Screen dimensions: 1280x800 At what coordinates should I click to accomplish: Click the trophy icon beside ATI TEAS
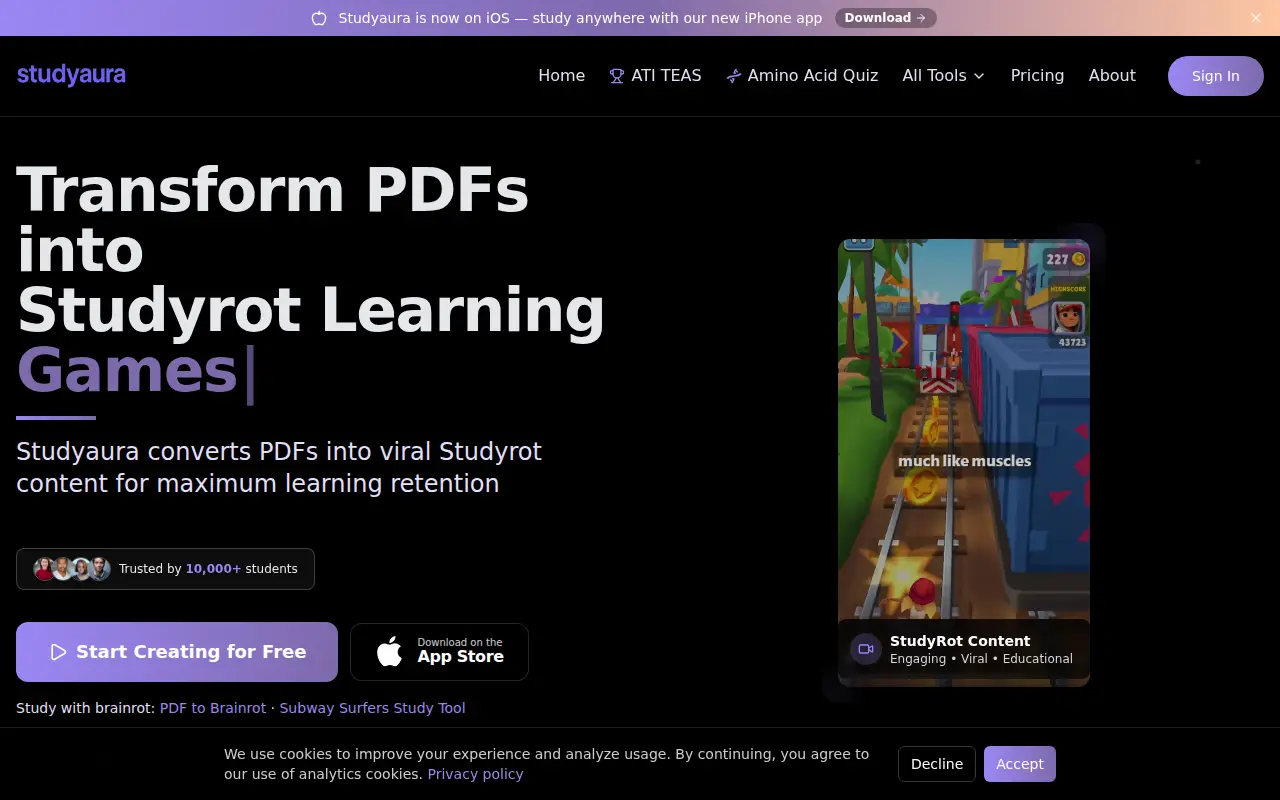tap(617, 76)
